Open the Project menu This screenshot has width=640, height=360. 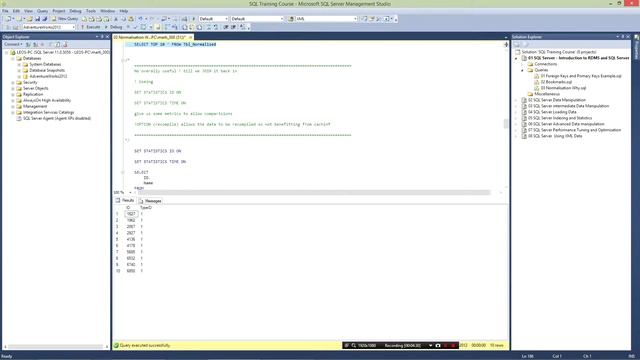click(x=59, y=11)
